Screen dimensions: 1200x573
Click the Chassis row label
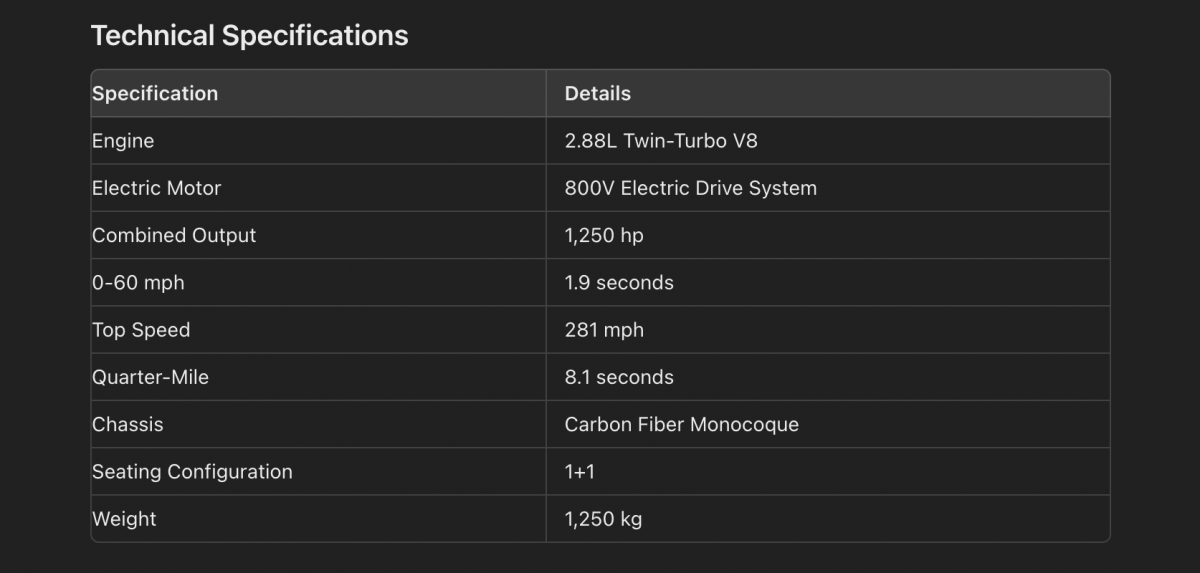pyautogui.click(x=128, y=424)
